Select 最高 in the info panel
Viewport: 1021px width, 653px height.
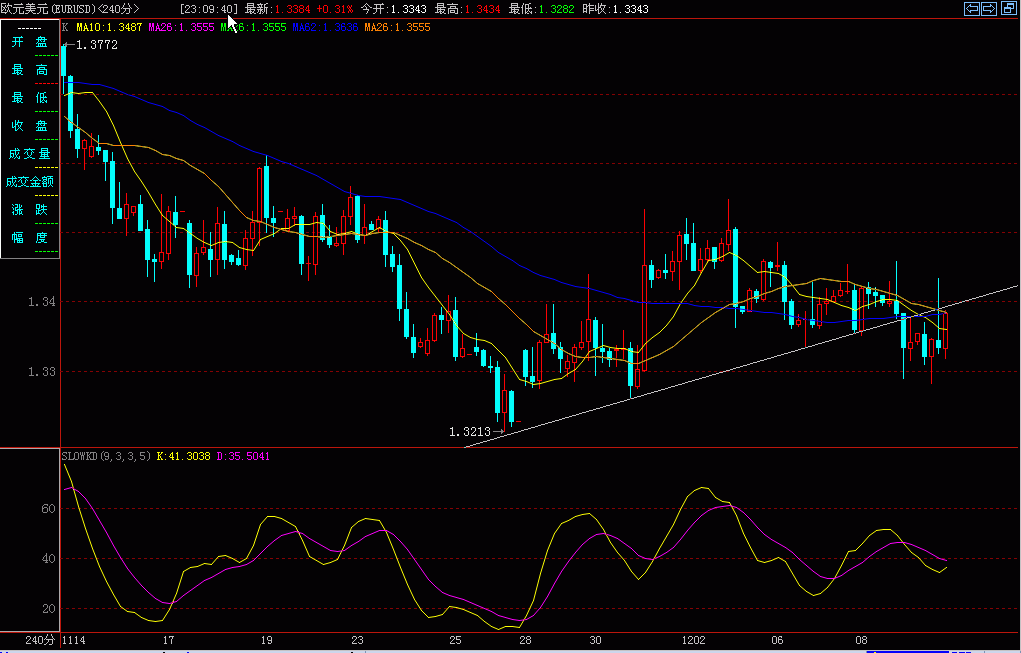coord(30,70)
